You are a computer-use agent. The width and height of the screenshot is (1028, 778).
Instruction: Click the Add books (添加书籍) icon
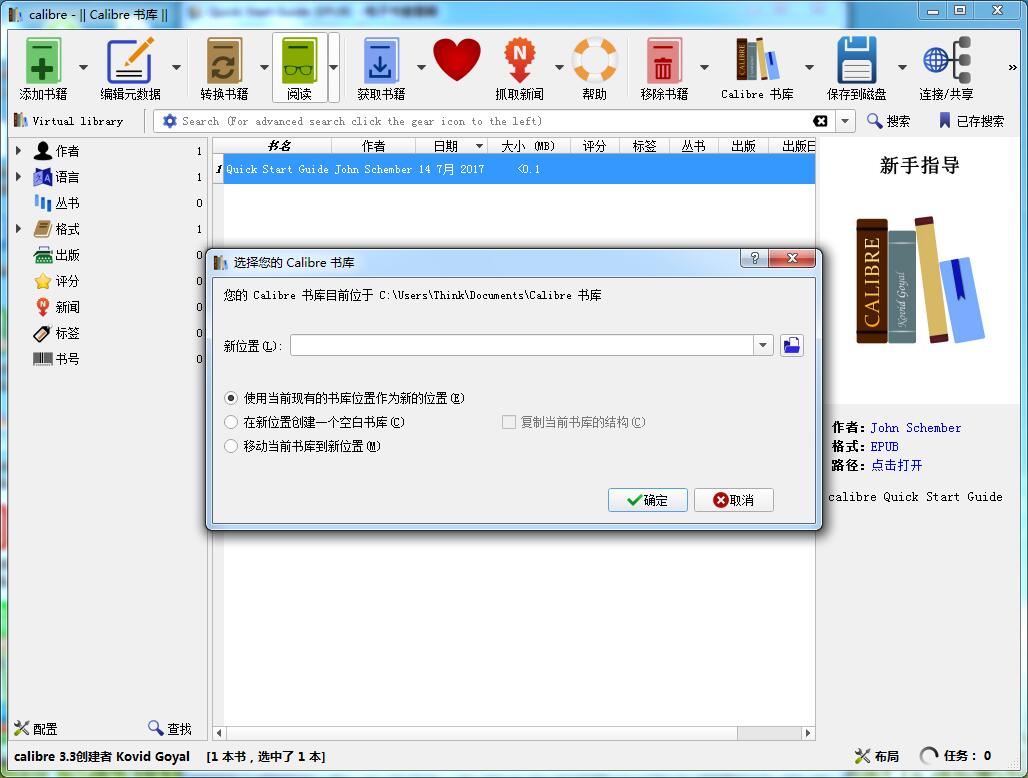(43, 60)
